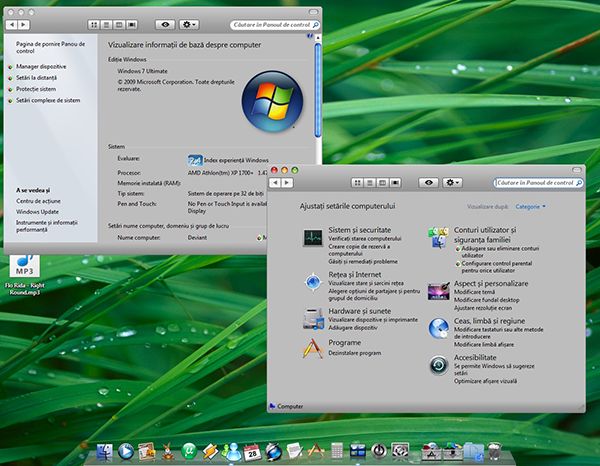Open Sistem și securitate category
This screenshot has height=466, width=600.
360,230
